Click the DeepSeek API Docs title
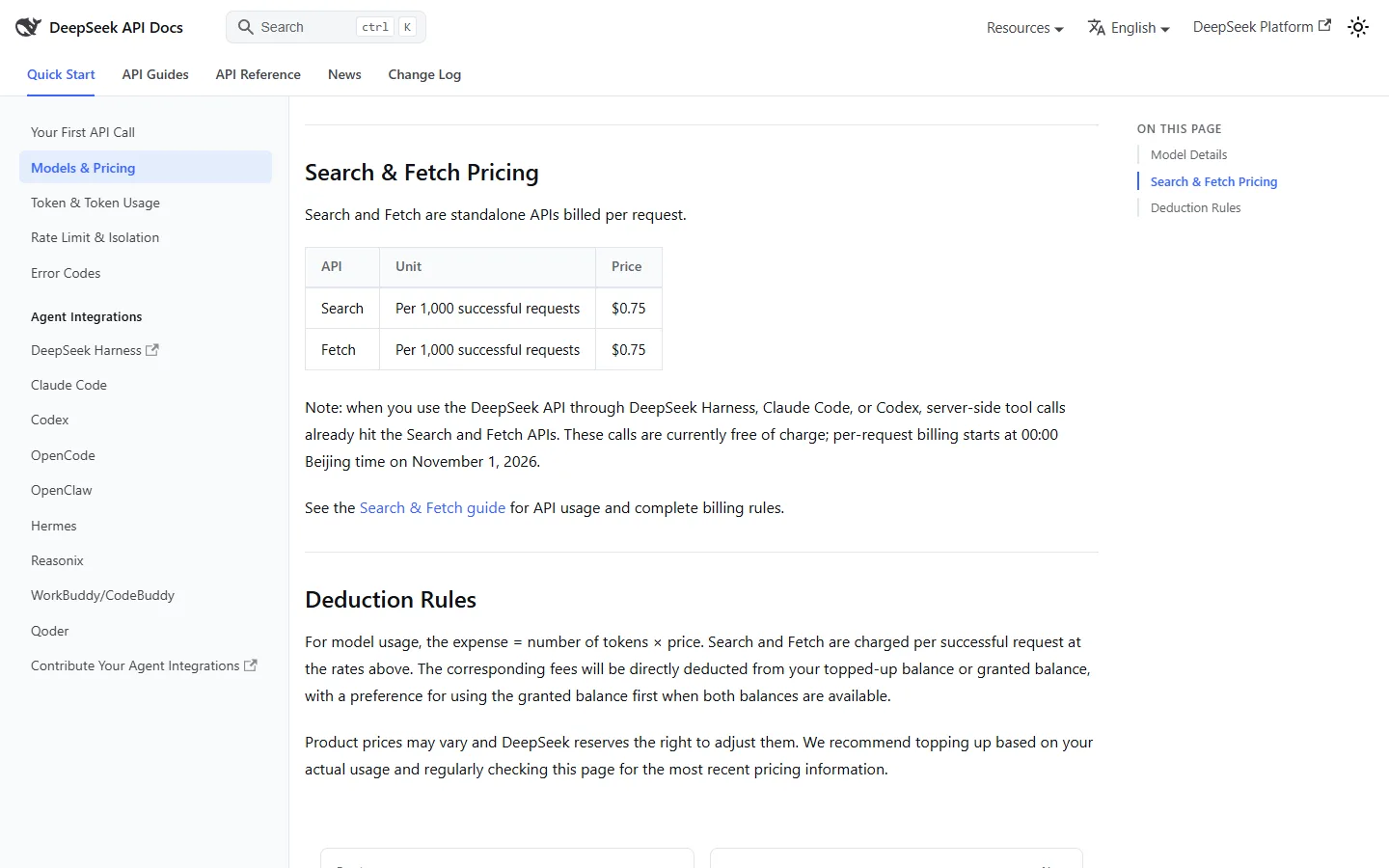Viewport: 1389px width, 868px height. coord(116,27)
